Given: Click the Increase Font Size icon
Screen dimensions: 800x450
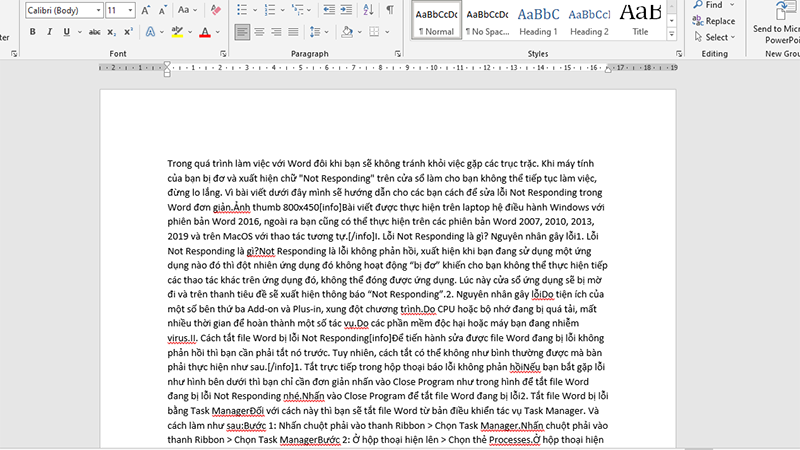Looking at the screenshot, I should (x=147, y=10).
